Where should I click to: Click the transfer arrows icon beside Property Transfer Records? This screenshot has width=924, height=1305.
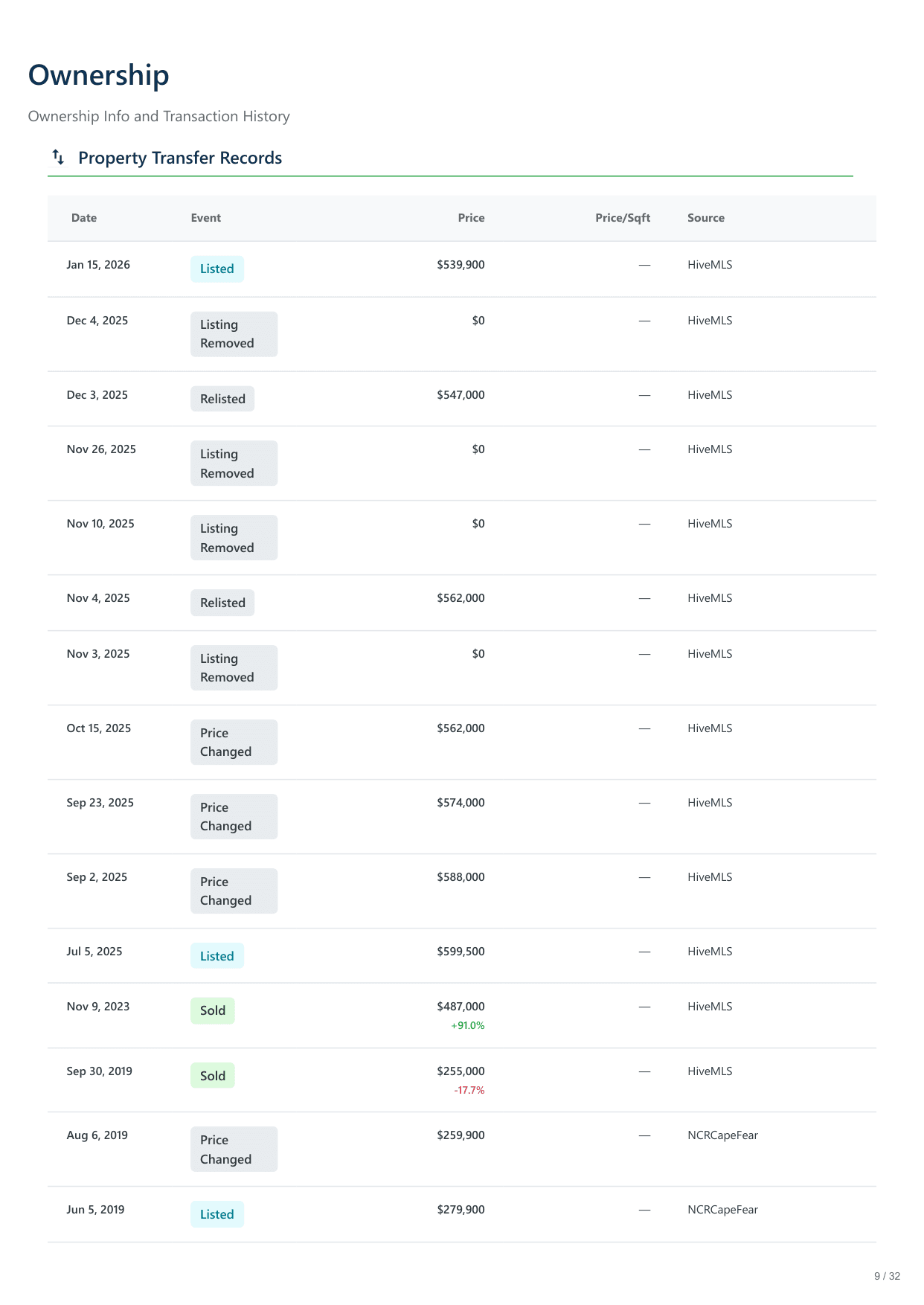pos(58,157)
